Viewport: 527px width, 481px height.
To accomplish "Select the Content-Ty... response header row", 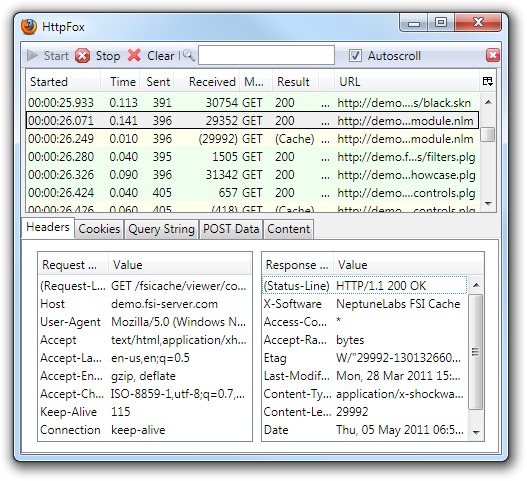I will coord(365,394).
